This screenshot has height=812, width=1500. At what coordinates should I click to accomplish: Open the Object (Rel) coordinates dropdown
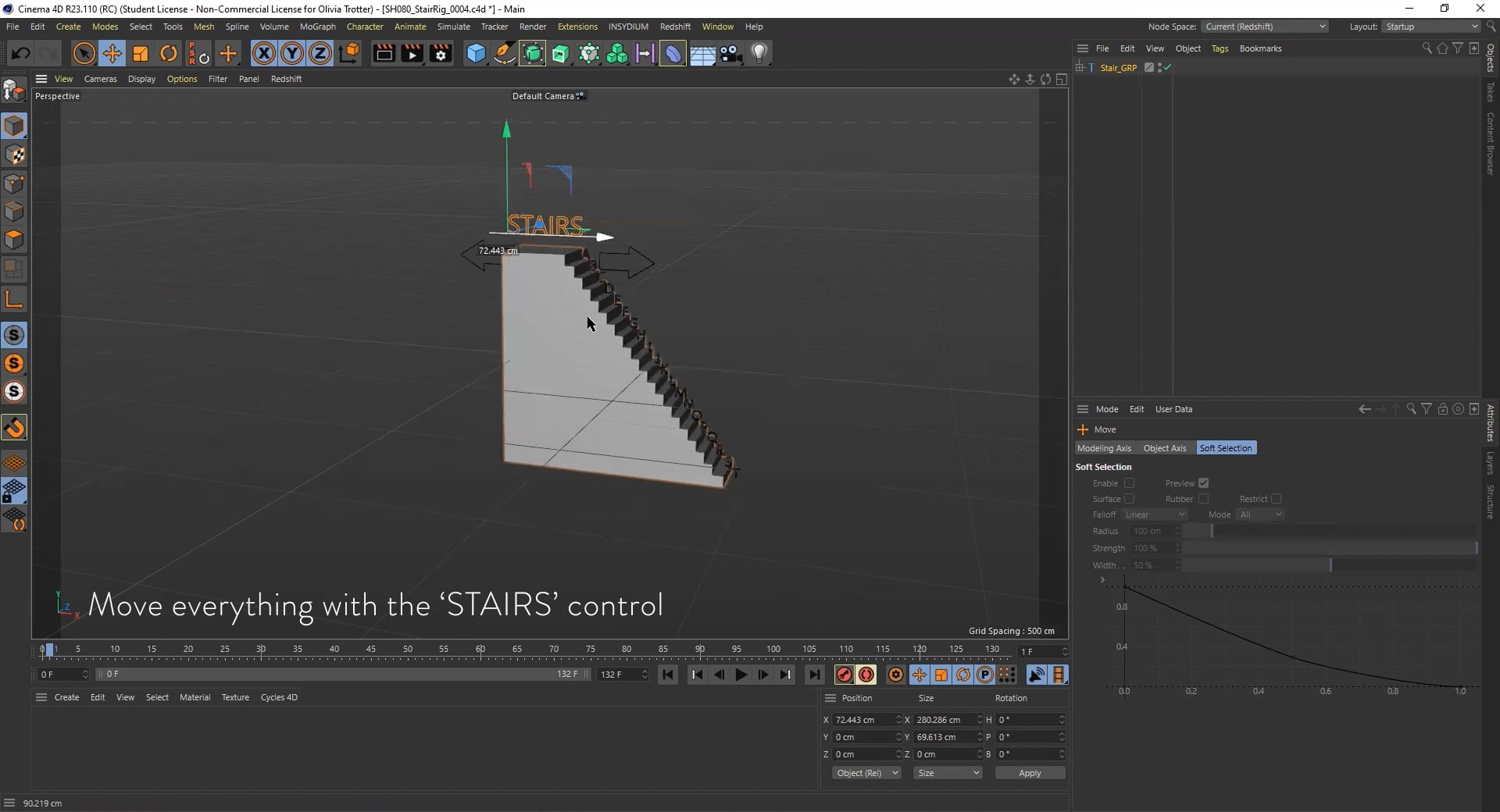(866, 773)
